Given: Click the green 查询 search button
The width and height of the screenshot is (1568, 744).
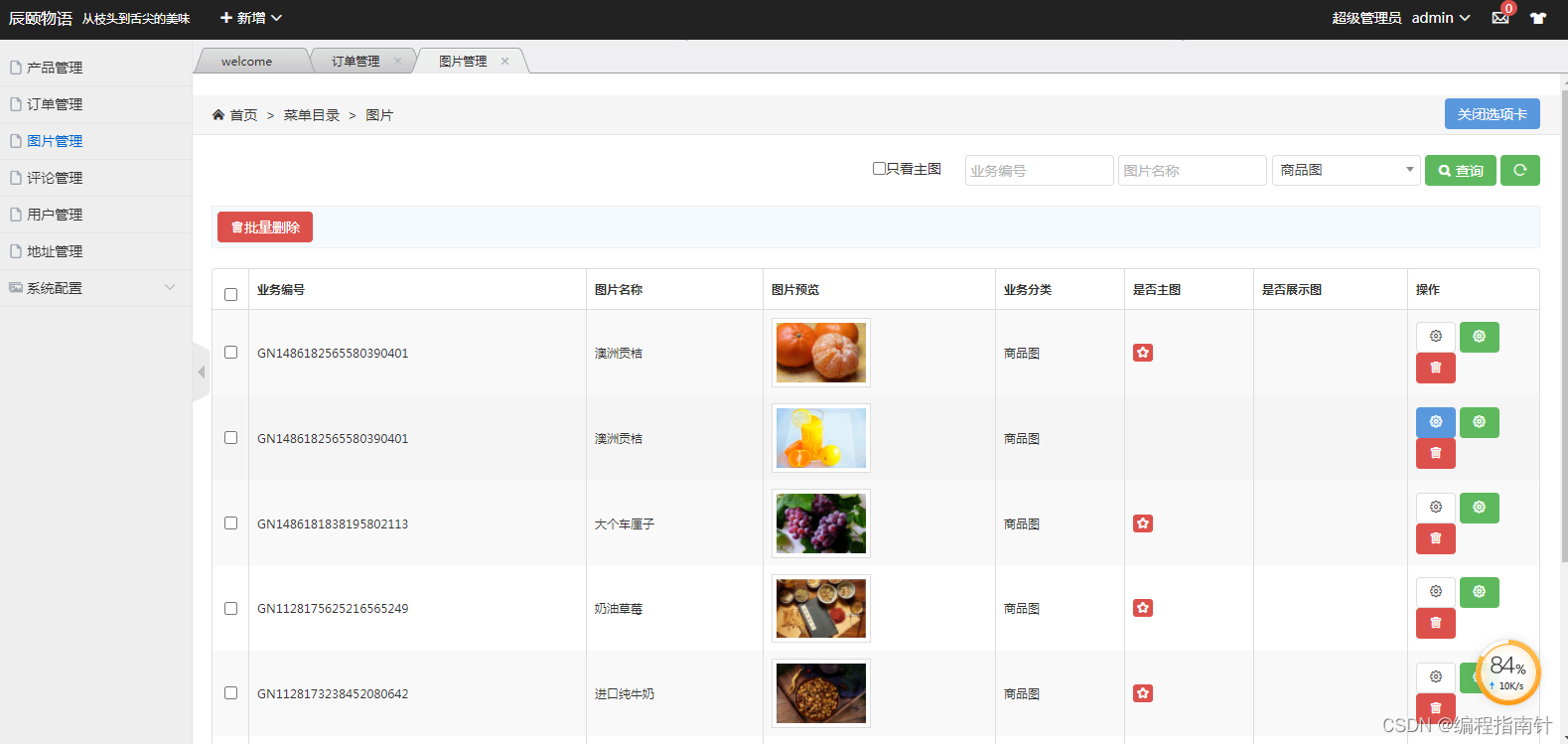Looking at the screenshot, I should click(x=1461, y=170).
